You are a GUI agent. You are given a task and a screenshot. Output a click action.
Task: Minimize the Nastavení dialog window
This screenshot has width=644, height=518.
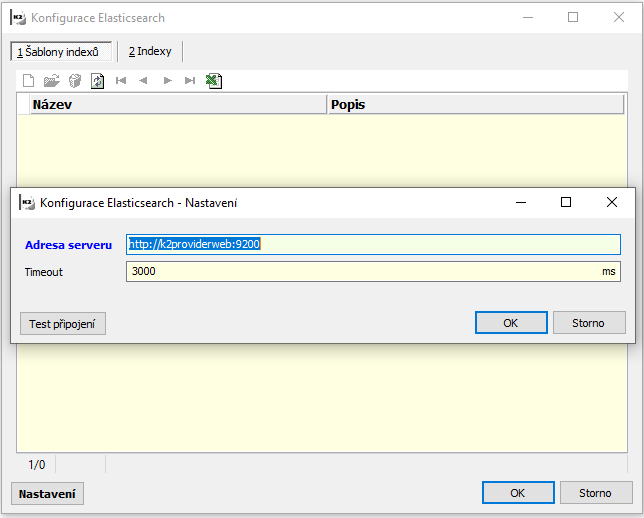click(x=521, y=202)
